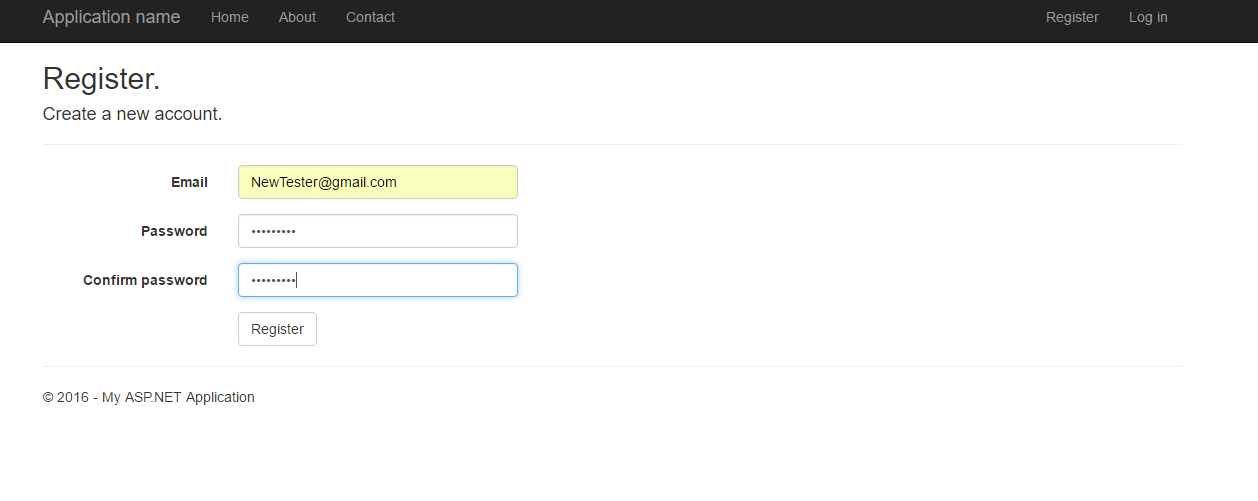Screen dimensions: 1258x501
Task: Click the divider line above the footer
Action: (x=612, y=366)
